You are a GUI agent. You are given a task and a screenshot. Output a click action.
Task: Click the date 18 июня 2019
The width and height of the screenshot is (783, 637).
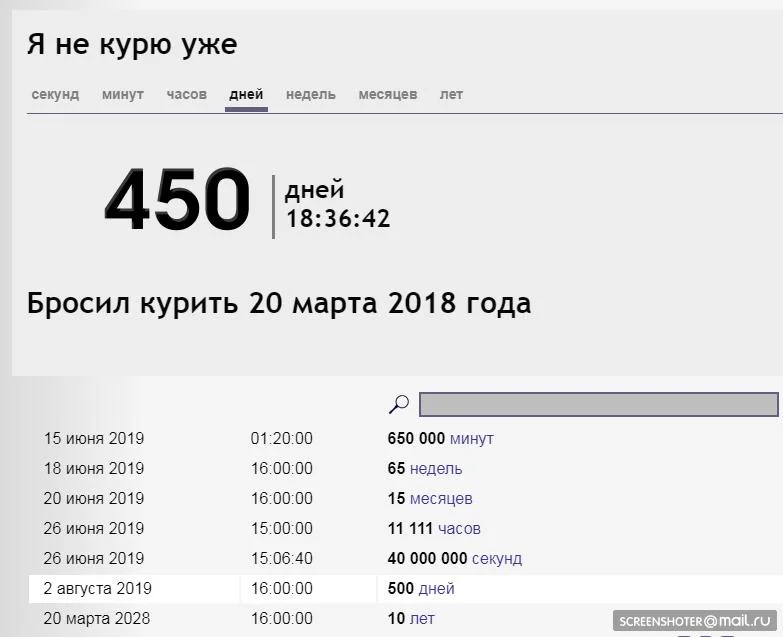[x=94, y=468]
